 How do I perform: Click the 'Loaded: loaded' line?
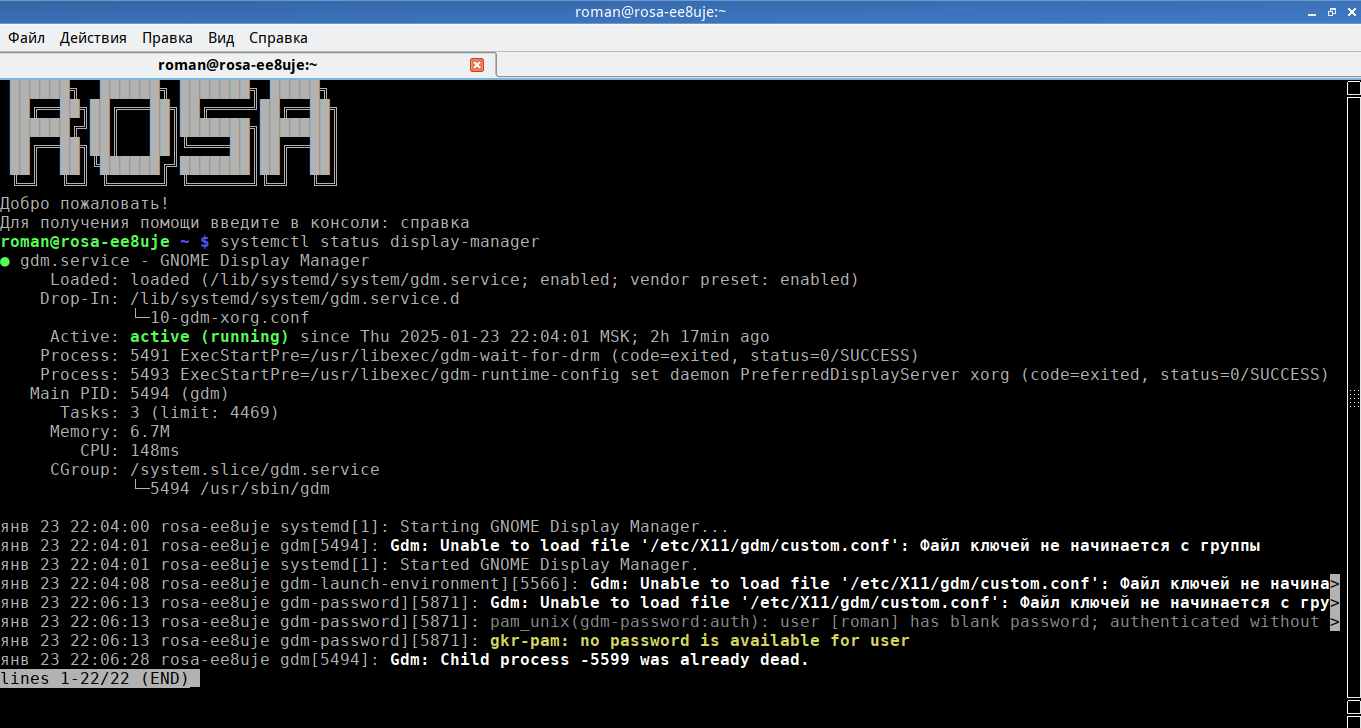(454, 280)
